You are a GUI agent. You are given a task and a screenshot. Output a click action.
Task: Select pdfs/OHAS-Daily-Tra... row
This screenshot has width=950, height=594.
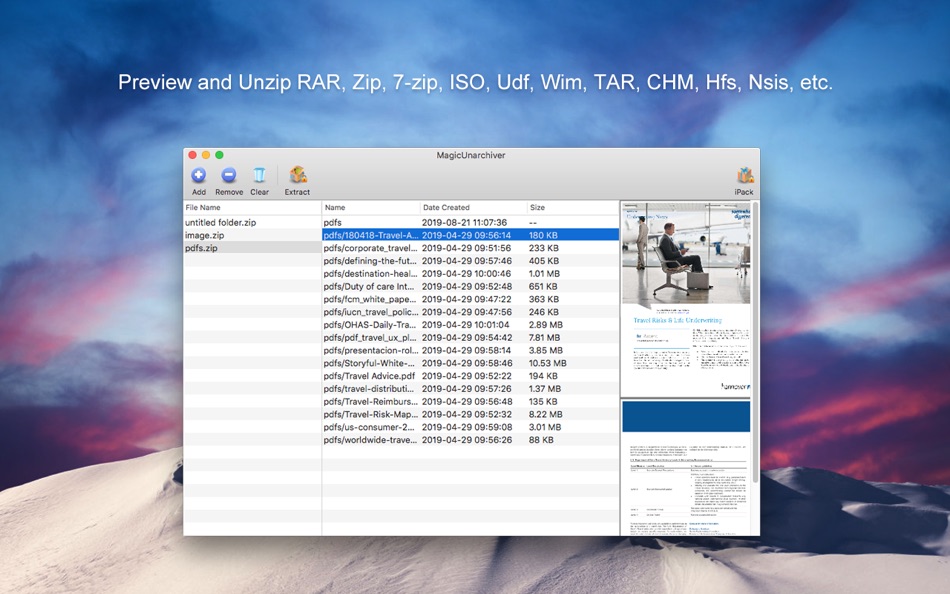tap(471, 324)
